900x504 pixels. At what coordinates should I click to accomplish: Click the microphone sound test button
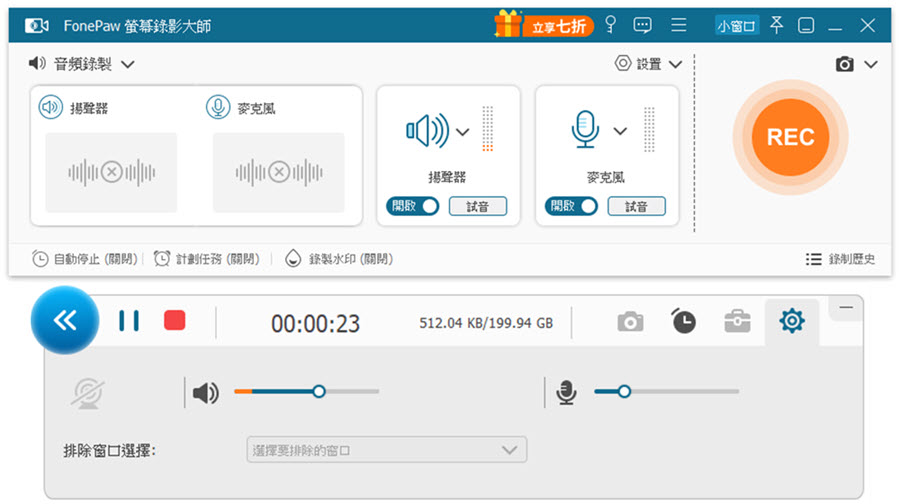636,206
